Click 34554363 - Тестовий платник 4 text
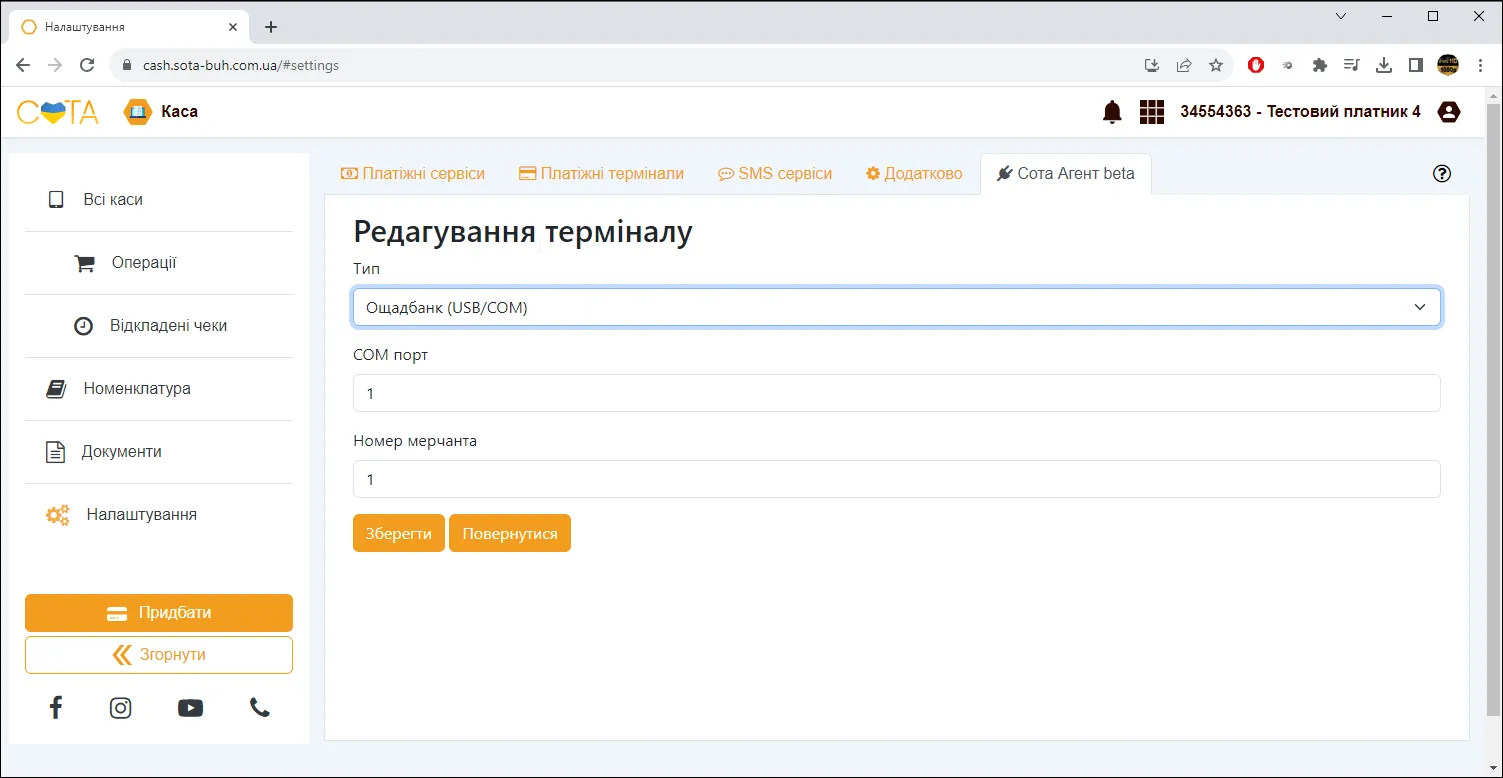This screenshot has width=1503, height=778. pos(1300,112)
